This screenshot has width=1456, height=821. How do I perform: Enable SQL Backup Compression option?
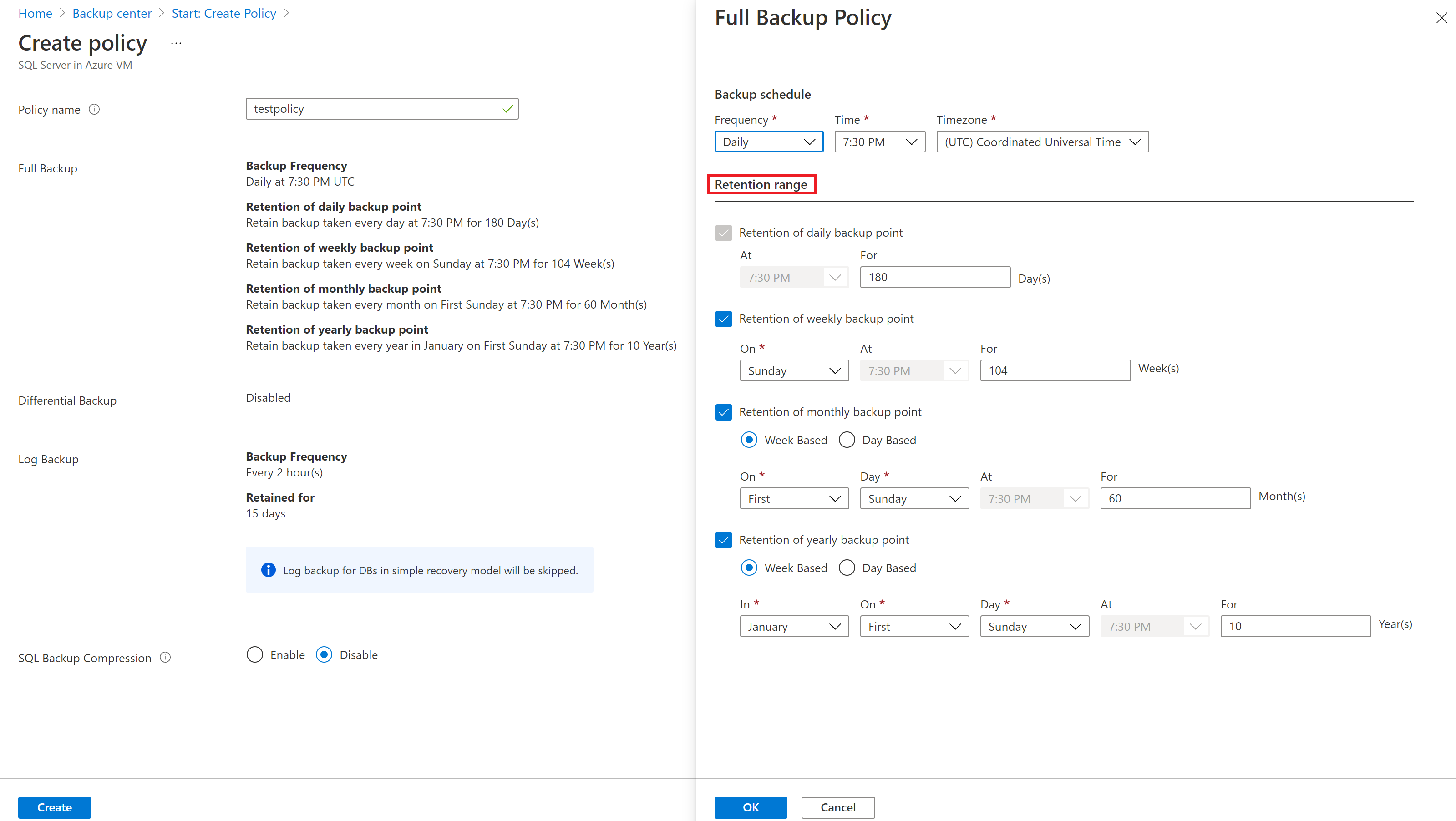(256, 655)
